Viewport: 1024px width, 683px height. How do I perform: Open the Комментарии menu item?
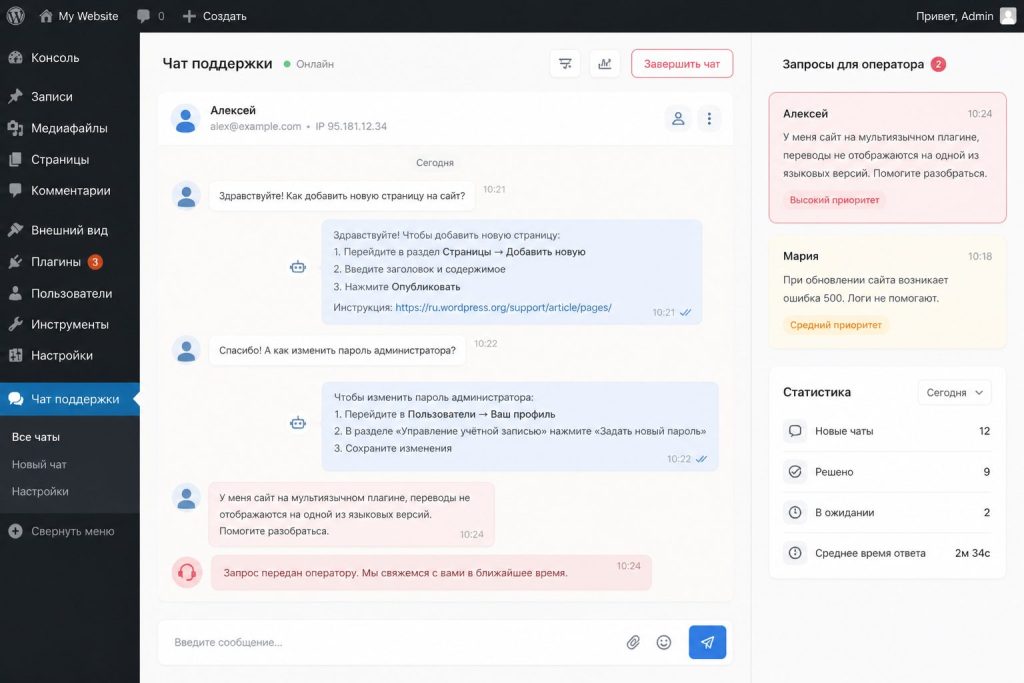coord(70,191)
